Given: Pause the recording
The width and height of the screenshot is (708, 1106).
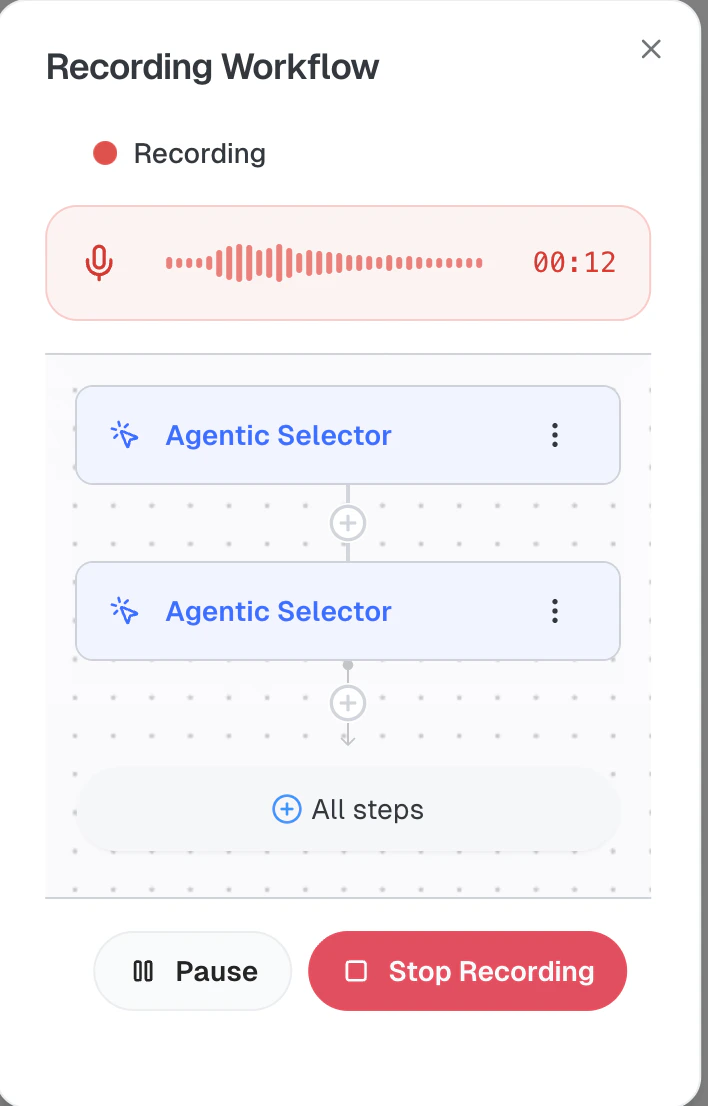Looking at the screenshot, I should tap(192, 970).
